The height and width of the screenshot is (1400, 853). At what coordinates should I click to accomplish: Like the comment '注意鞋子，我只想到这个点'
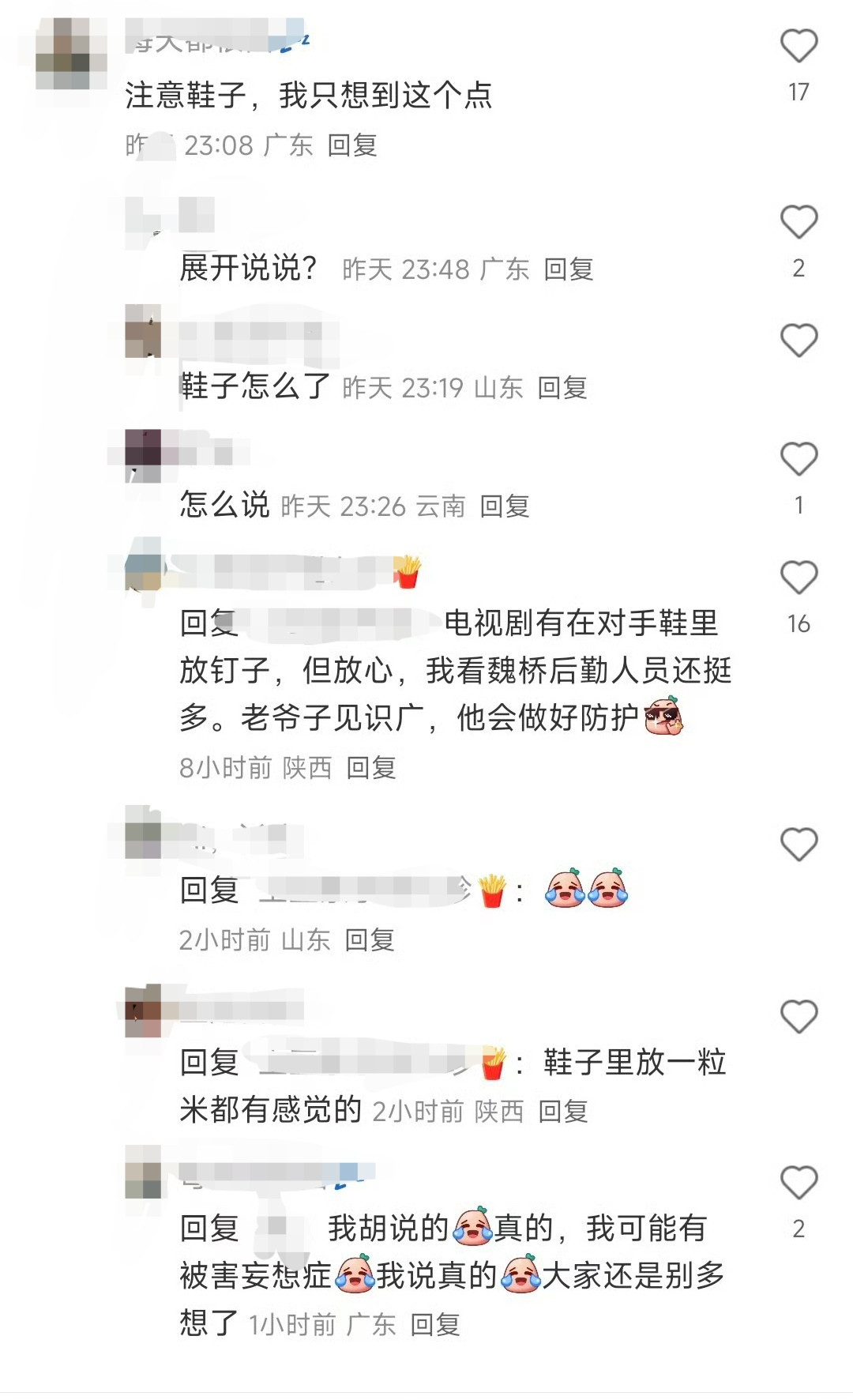(799, 46)
